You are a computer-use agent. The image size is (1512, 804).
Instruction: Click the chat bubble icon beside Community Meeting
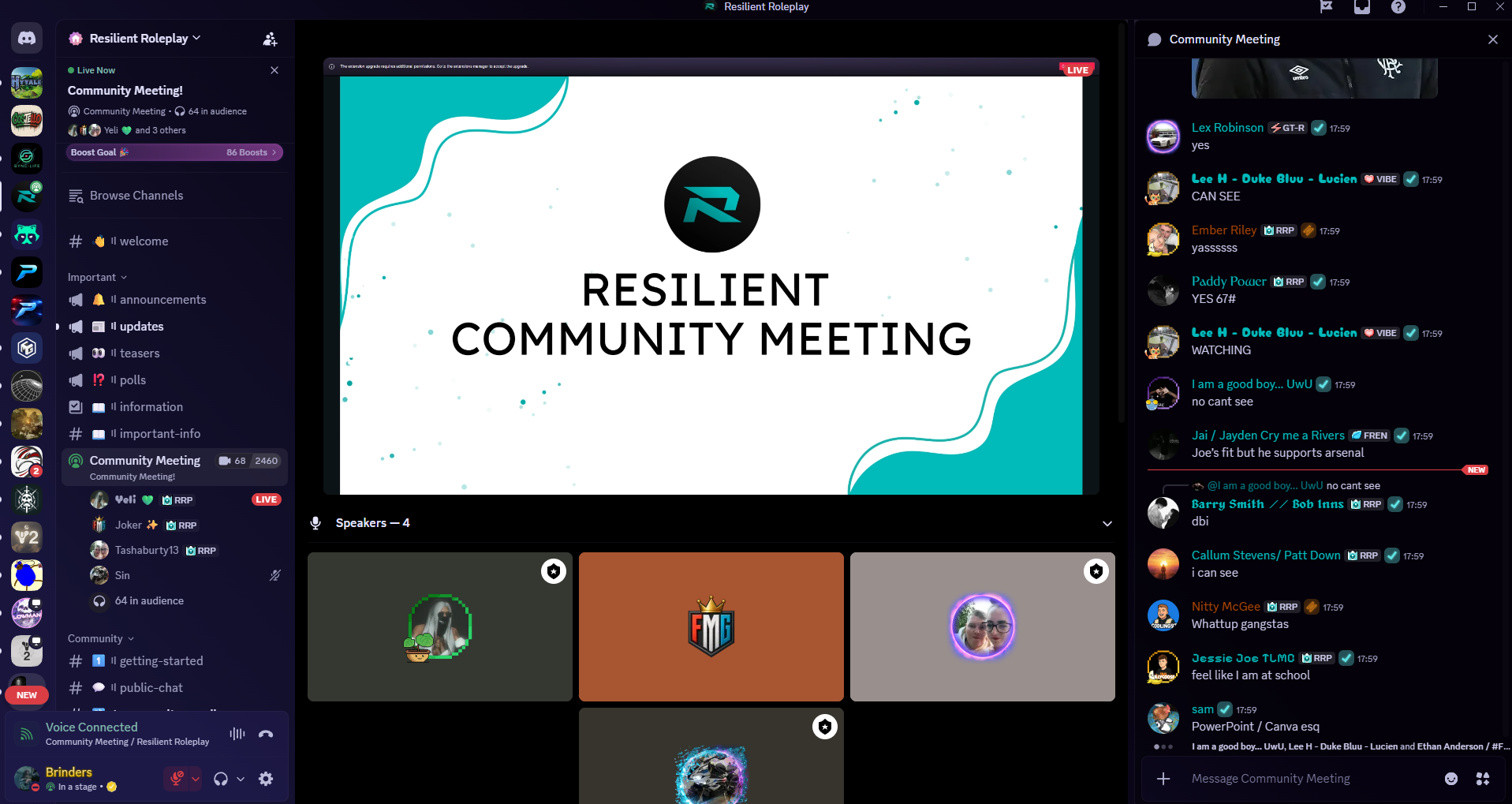coord(1154,39)
